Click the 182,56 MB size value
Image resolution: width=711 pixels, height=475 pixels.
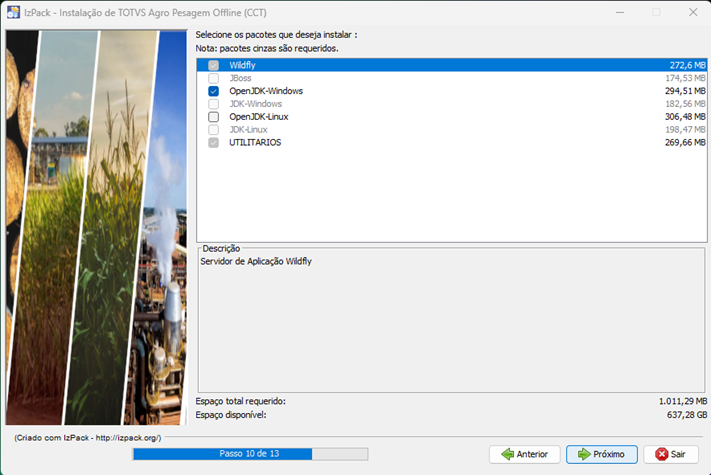coord(685,104)
